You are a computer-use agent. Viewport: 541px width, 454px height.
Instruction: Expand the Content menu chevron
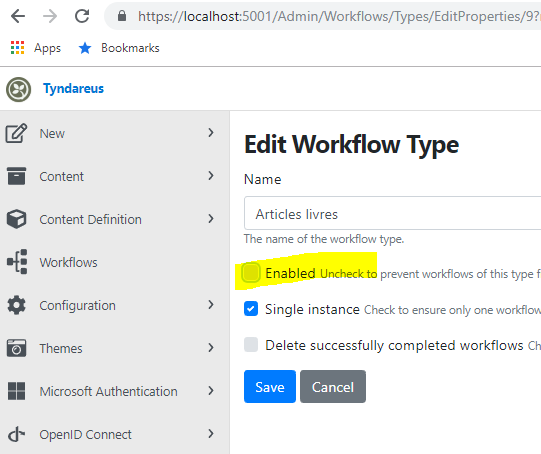(x=211, y=176)
